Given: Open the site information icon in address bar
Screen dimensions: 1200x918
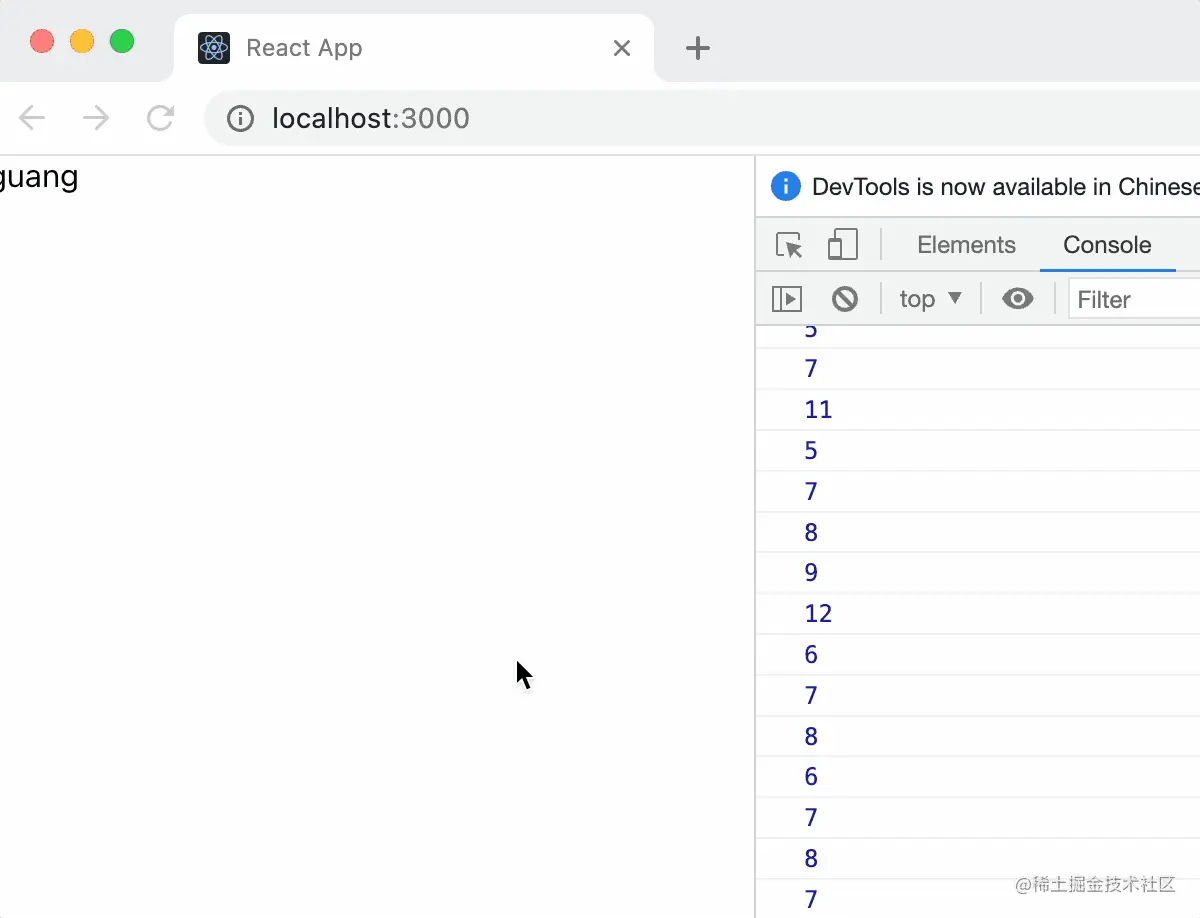Looking at the screenshot, I should point(240,119).
